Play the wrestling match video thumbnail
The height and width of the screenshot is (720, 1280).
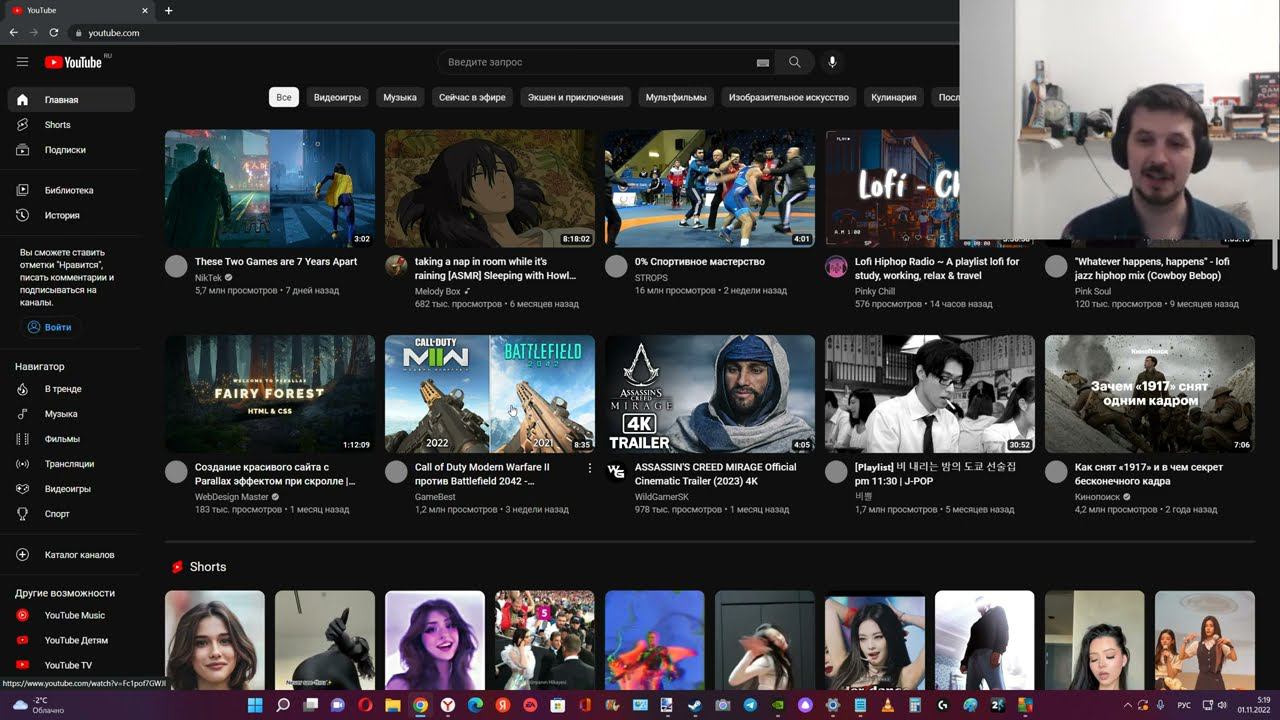point(710,188)
